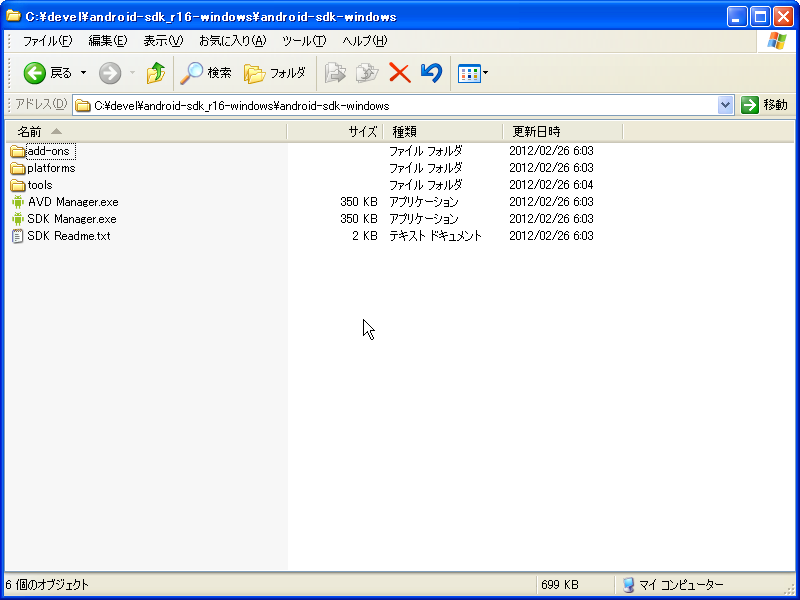Open the 表示(V) menu
Screen dimensions: 800x600
click(x=163, y=41)
